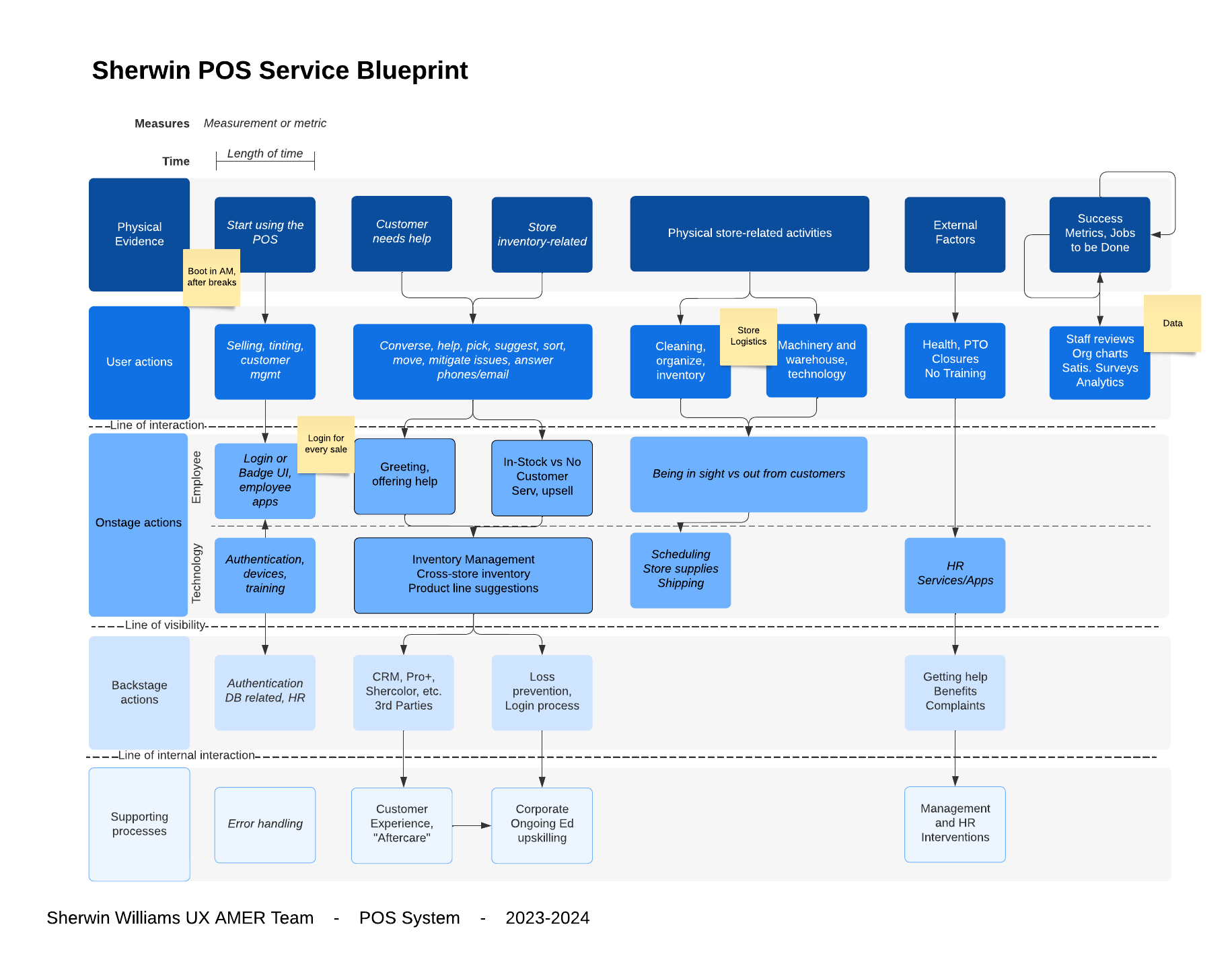Select the Store Logistics sticky note
Viewport: 1232px width, 964px height.
(748, 337)
